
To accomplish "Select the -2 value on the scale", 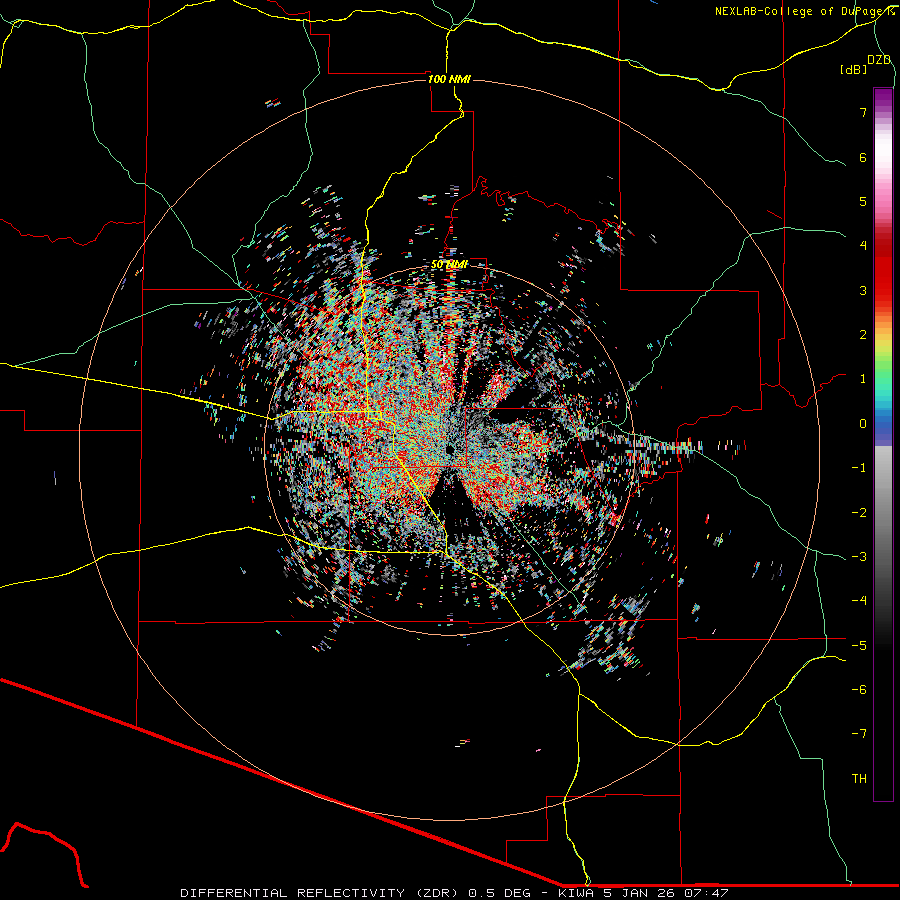I will pyautogui.click(x=859, y=513).
